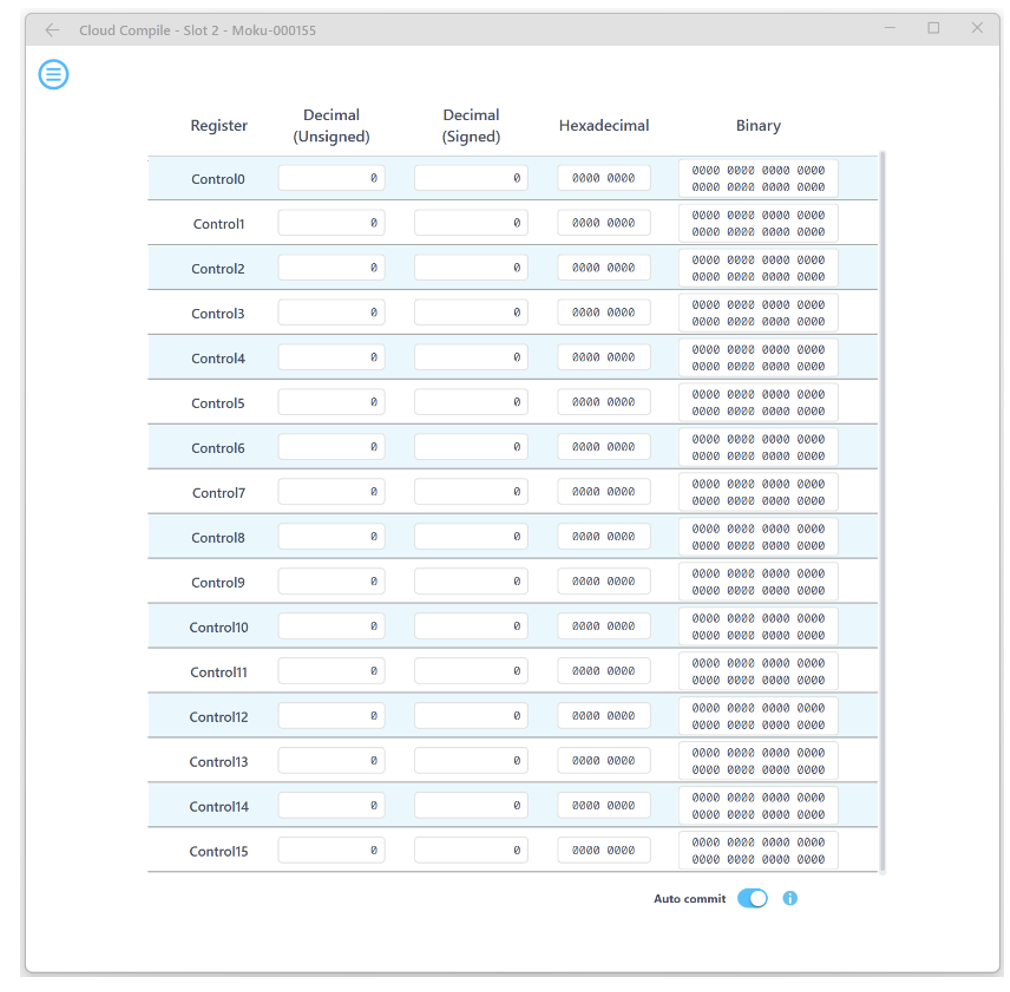Show Auto commit info tooltip icon
Image resolution: width=1010 pixels, height=992 pixels.
coord(790,899)
